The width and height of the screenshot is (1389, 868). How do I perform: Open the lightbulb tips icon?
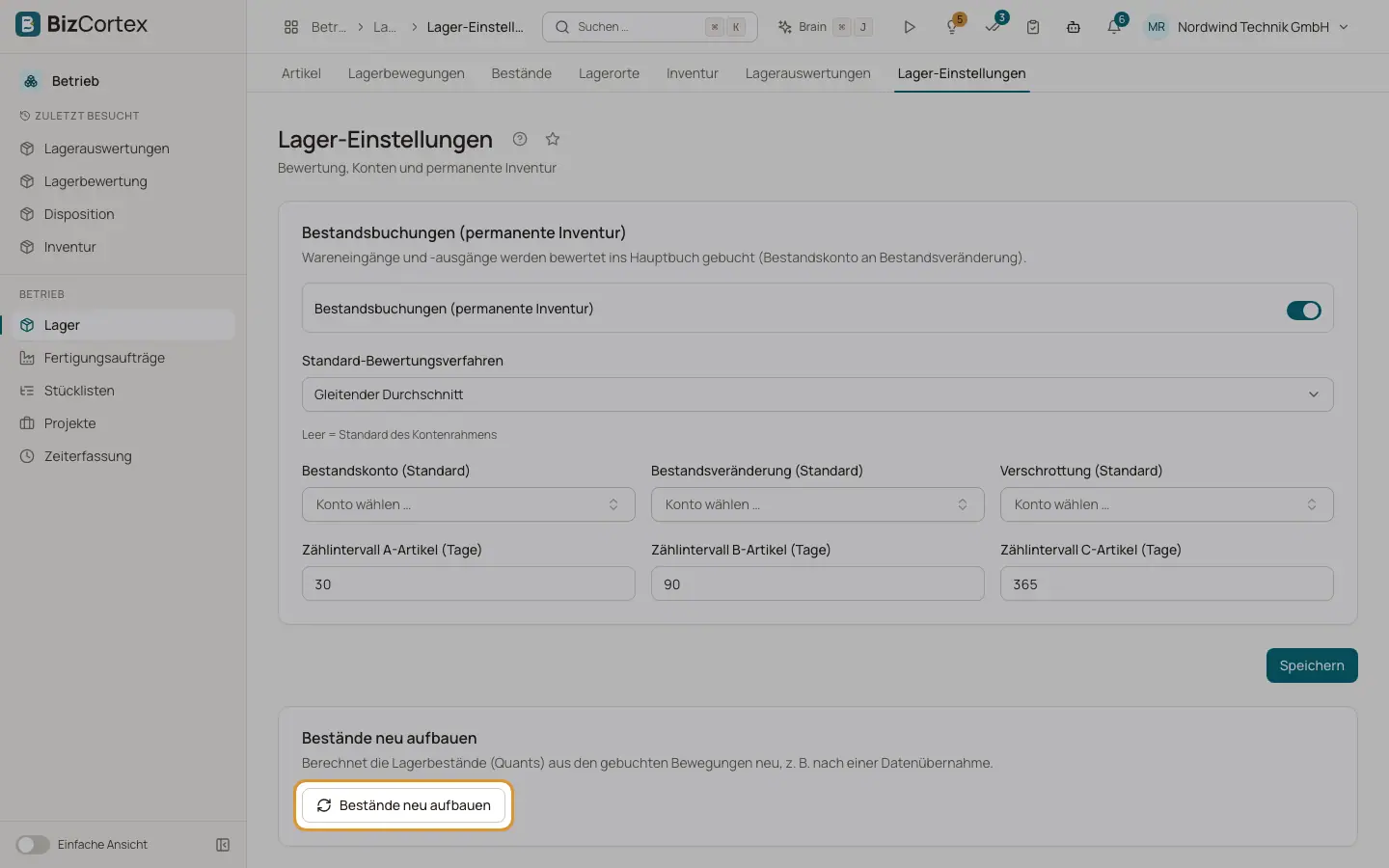pos(952,27)
